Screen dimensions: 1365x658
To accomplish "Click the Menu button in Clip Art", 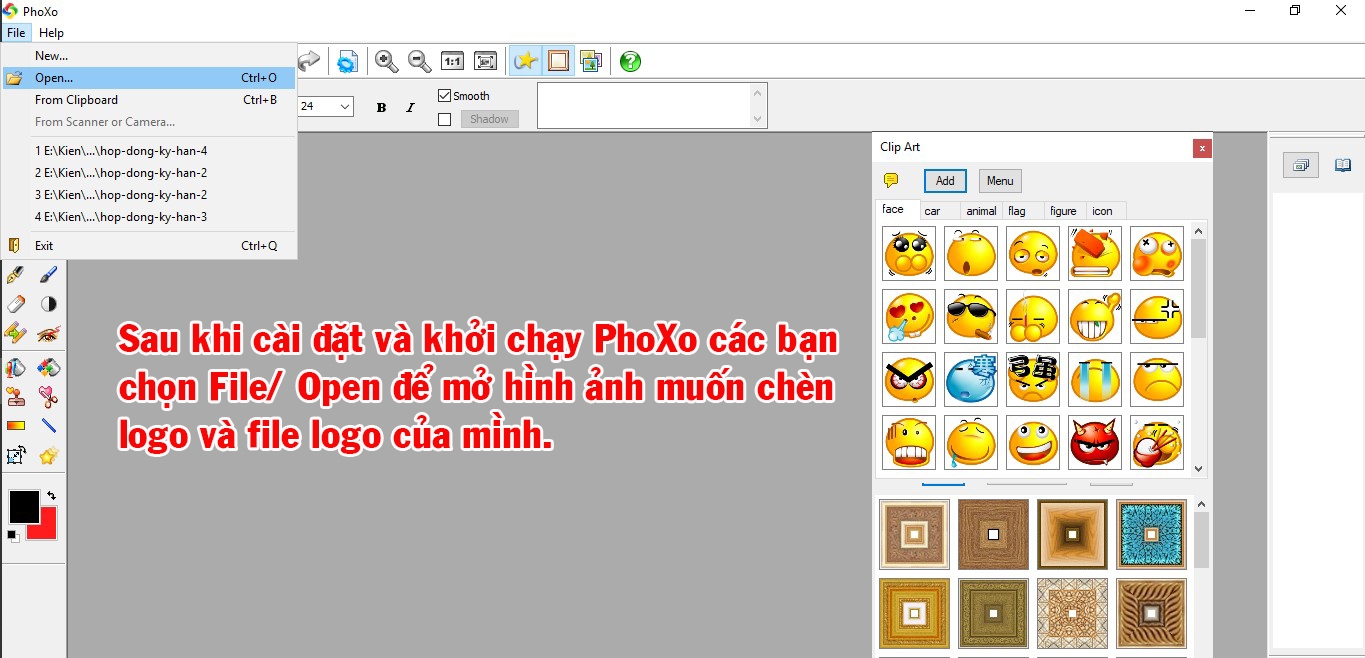I will (1000, 181).
